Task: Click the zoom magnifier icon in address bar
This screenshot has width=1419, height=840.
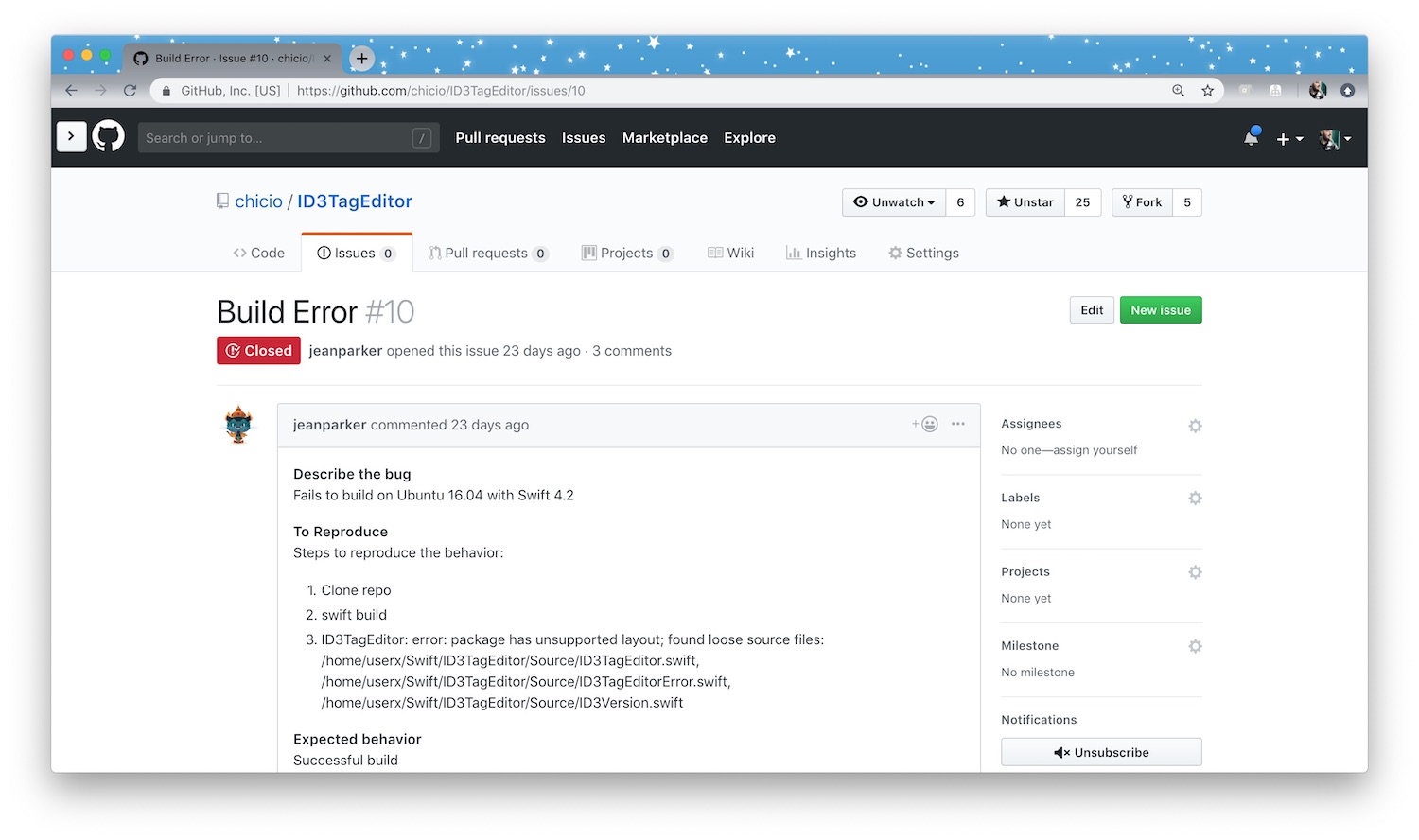Action: click(x=1178, y=91)
